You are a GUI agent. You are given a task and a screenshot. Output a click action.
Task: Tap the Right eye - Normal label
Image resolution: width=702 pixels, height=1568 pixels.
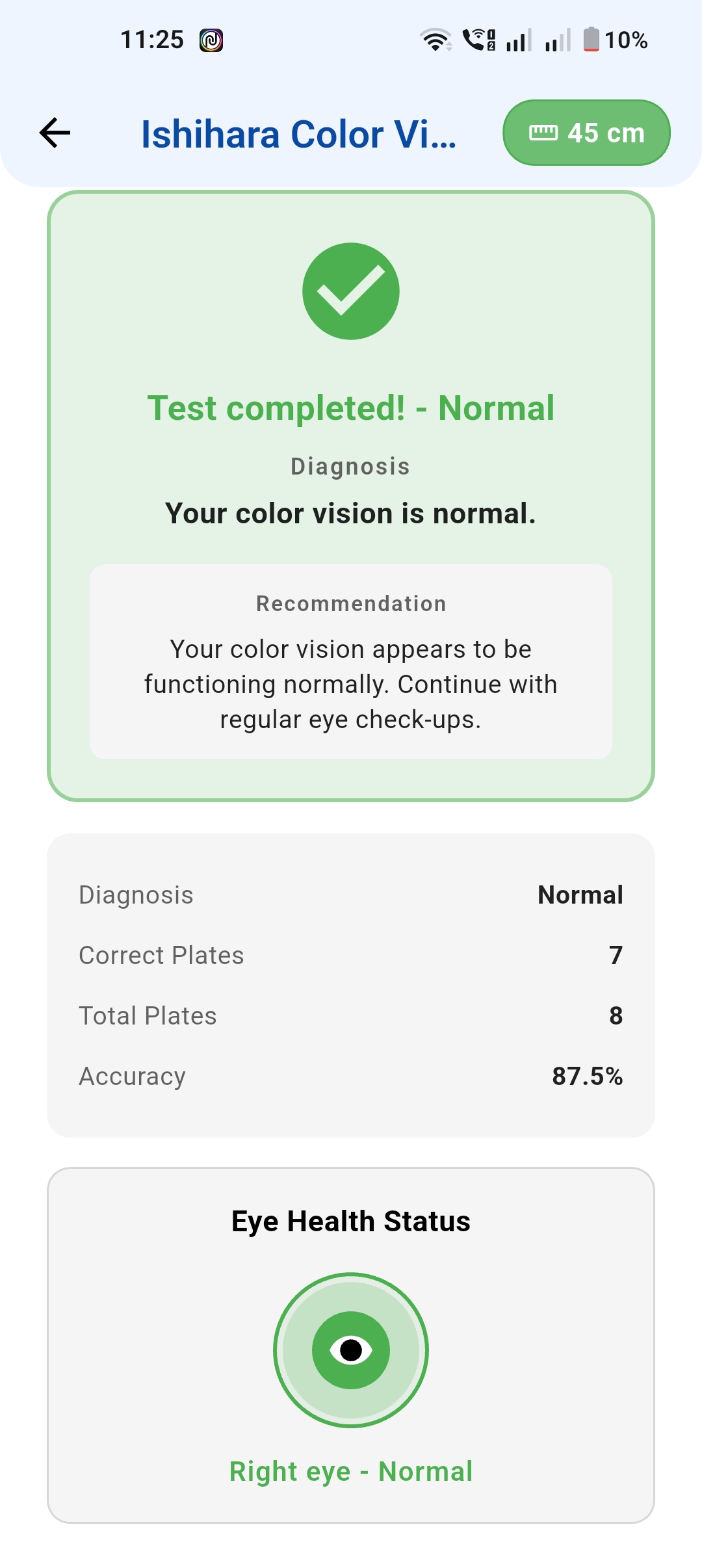pos(351,1471)
